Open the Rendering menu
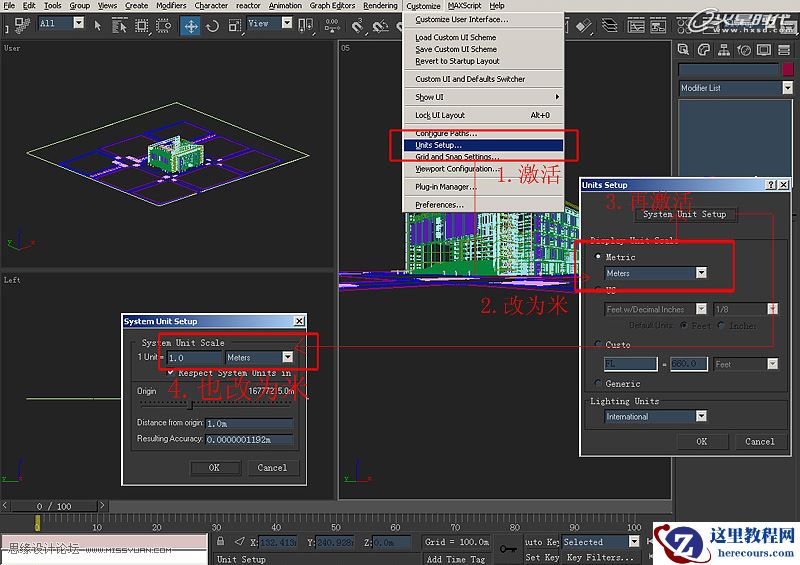Image resolution: width=800 pixels, height=565 pixels. [380, 6]
